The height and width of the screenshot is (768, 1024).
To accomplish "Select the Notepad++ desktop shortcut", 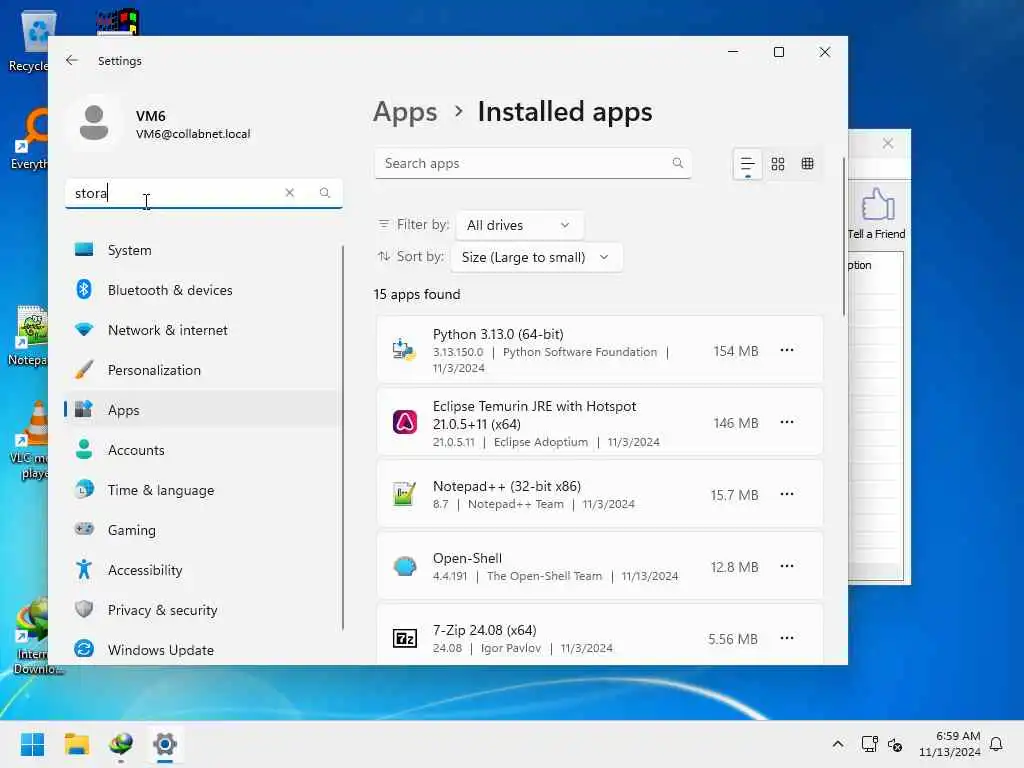I will point(29,336).
